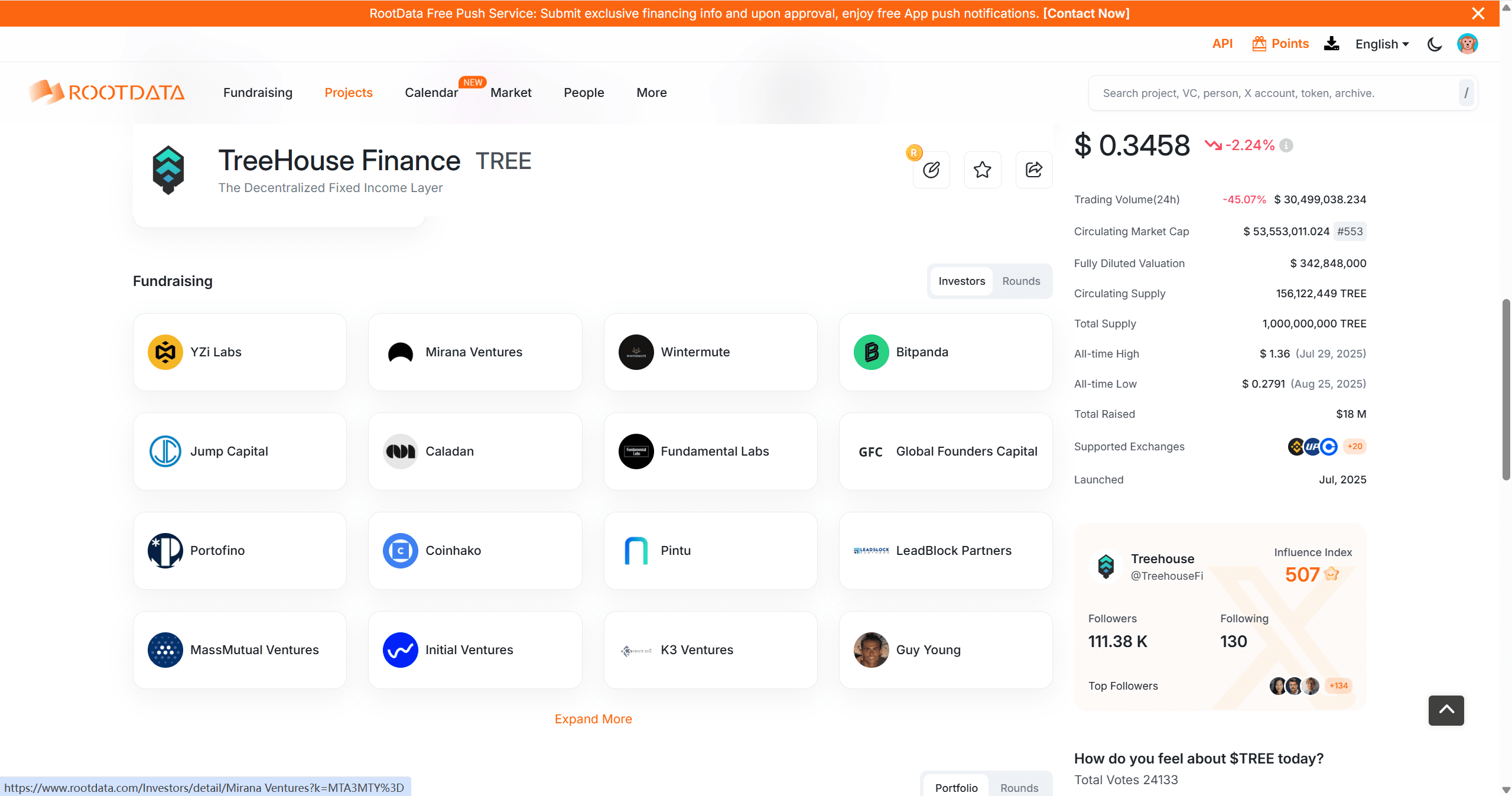This screenshot has width=1512, height=796.
Task: Click the price change info icon
Action: (x=1286, y=145)
